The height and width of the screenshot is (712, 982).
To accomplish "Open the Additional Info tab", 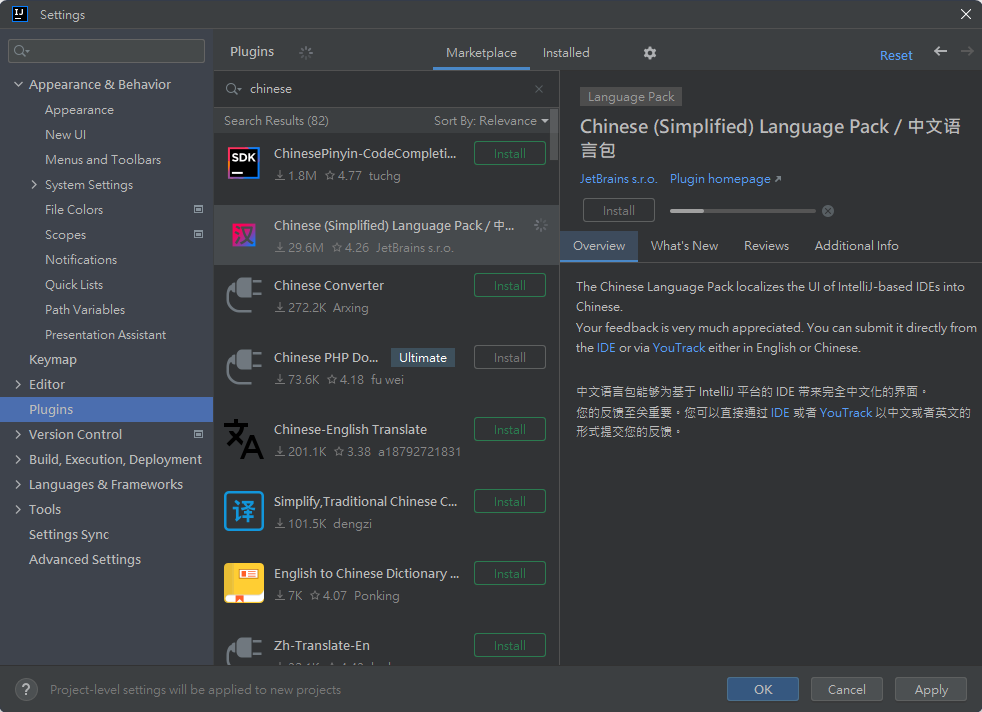I will pyautogui.click(x=856, y=246).
